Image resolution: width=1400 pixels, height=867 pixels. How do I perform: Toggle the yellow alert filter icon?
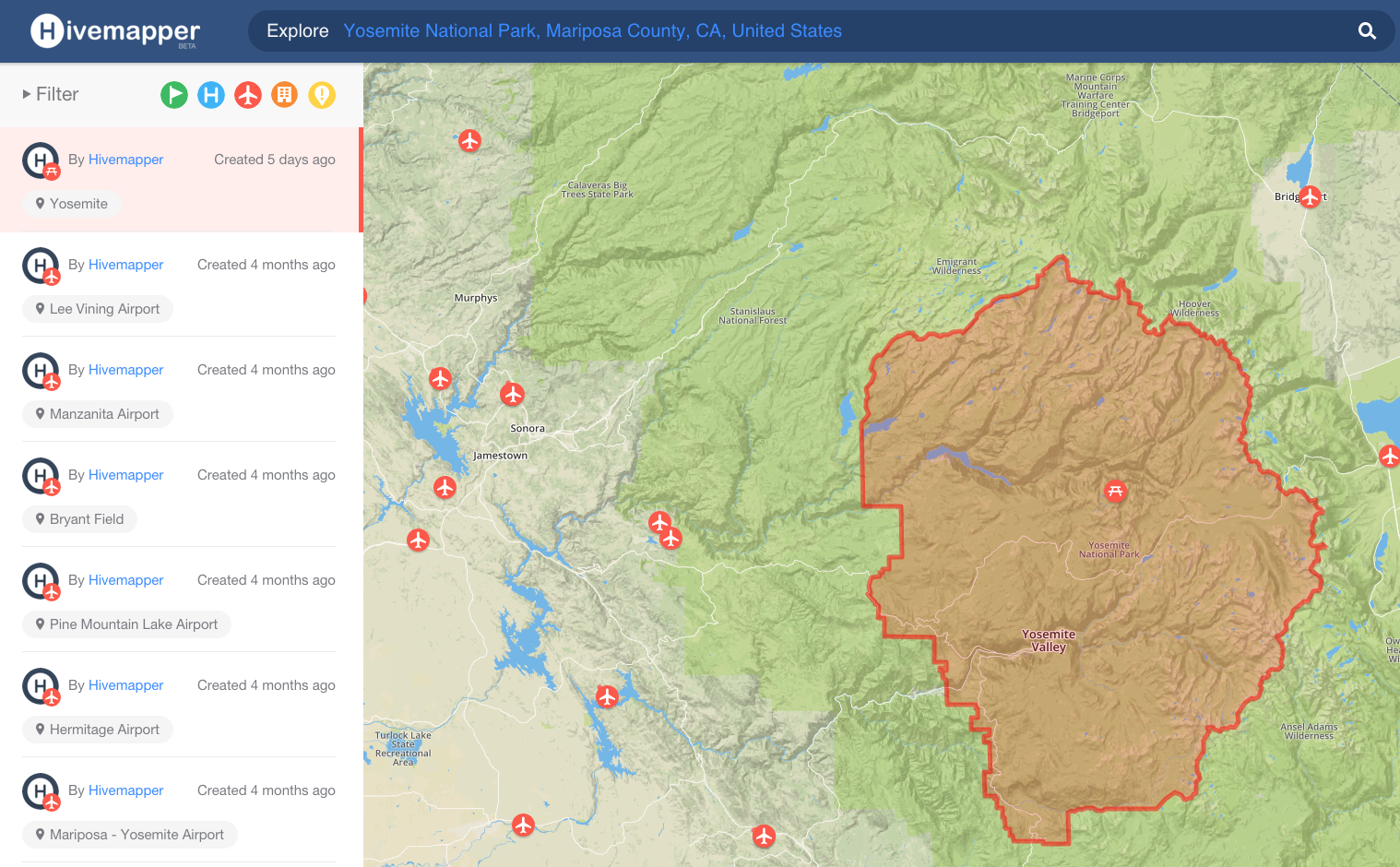pyautogui.click(x=322, y=95)
